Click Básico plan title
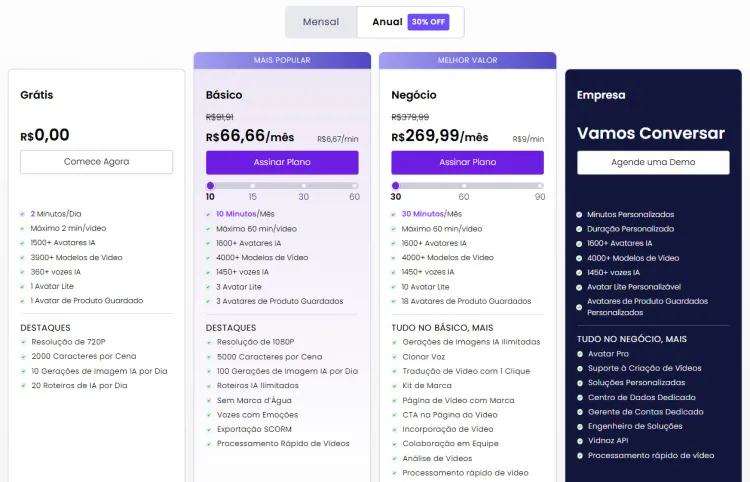The image size is (750, 482). (x=224, y=95)
